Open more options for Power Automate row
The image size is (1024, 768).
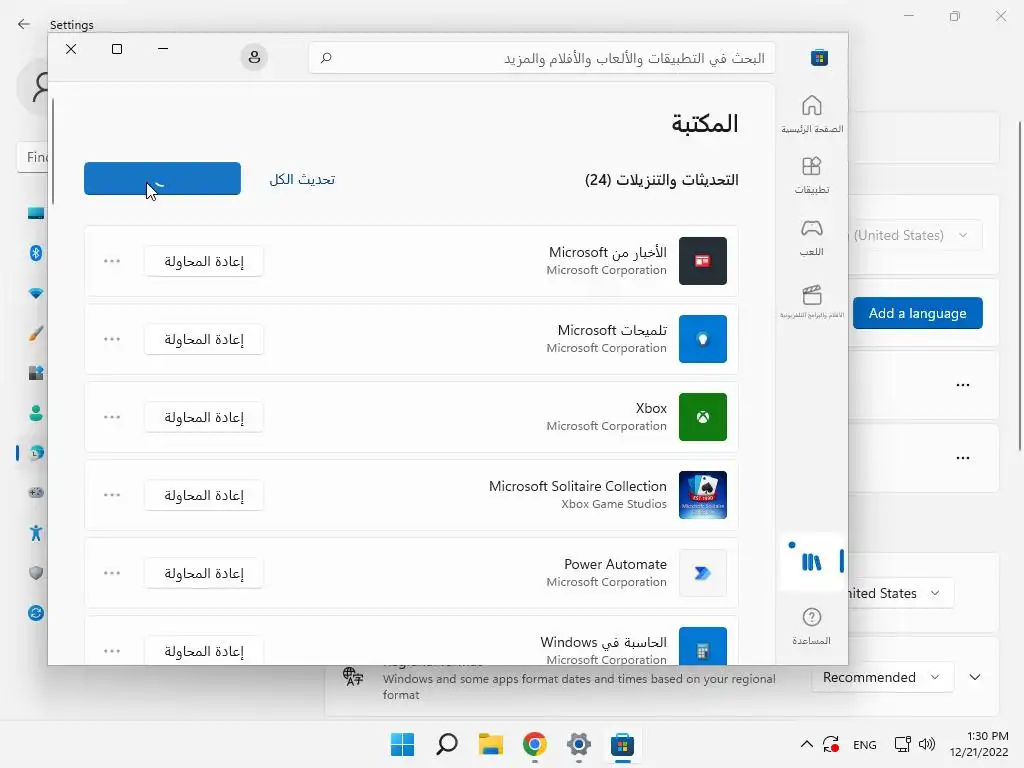click(112, 573)
